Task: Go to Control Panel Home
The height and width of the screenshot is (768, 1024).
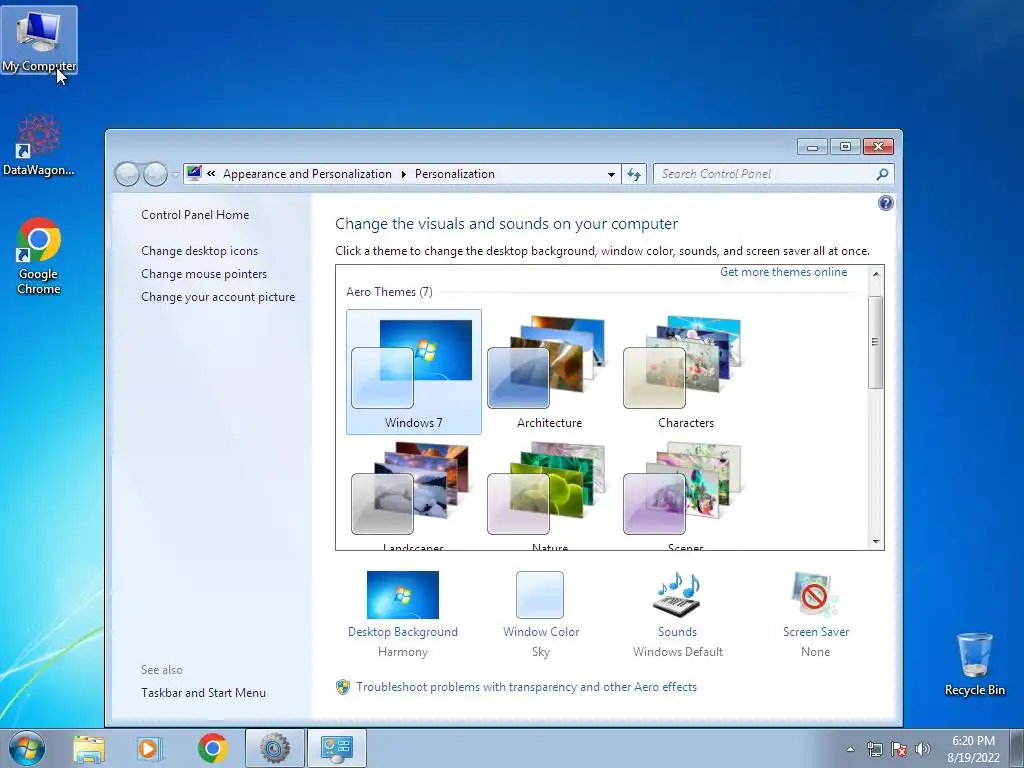Action: point(195,215)
